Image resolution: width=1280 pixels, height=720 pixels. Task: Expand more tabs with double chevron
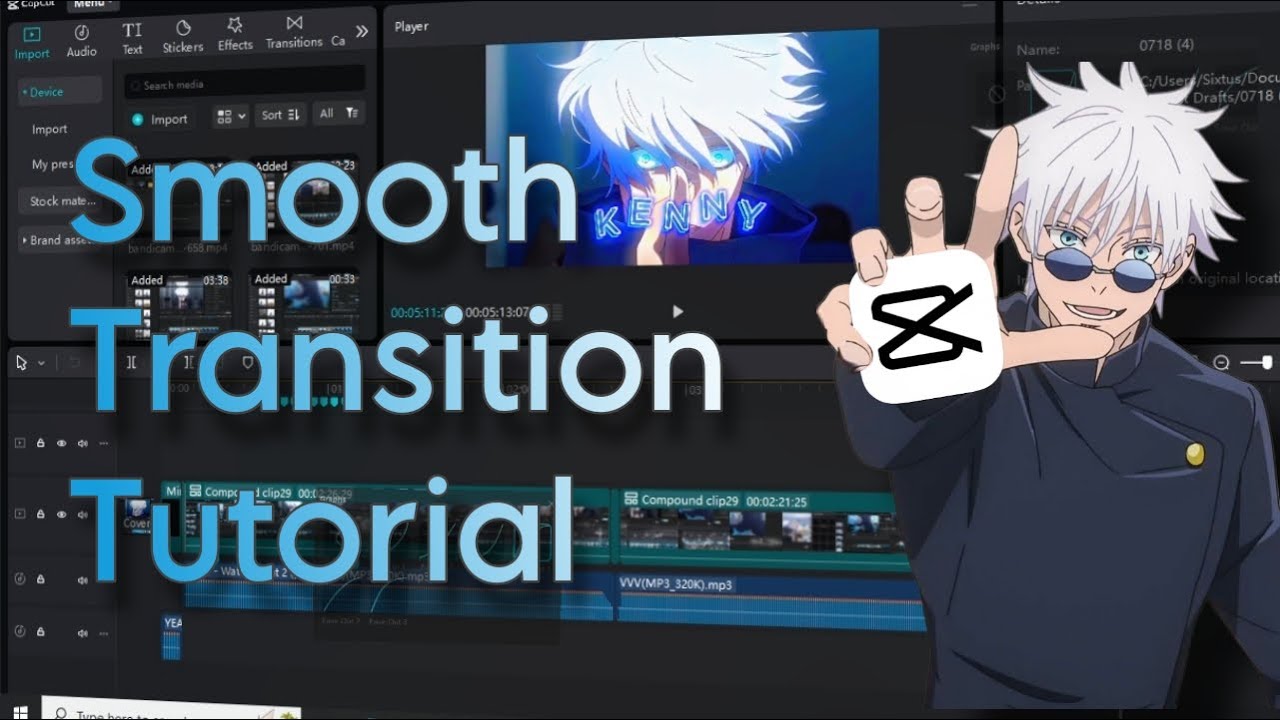pyautogui.click(x=361, y=31)
